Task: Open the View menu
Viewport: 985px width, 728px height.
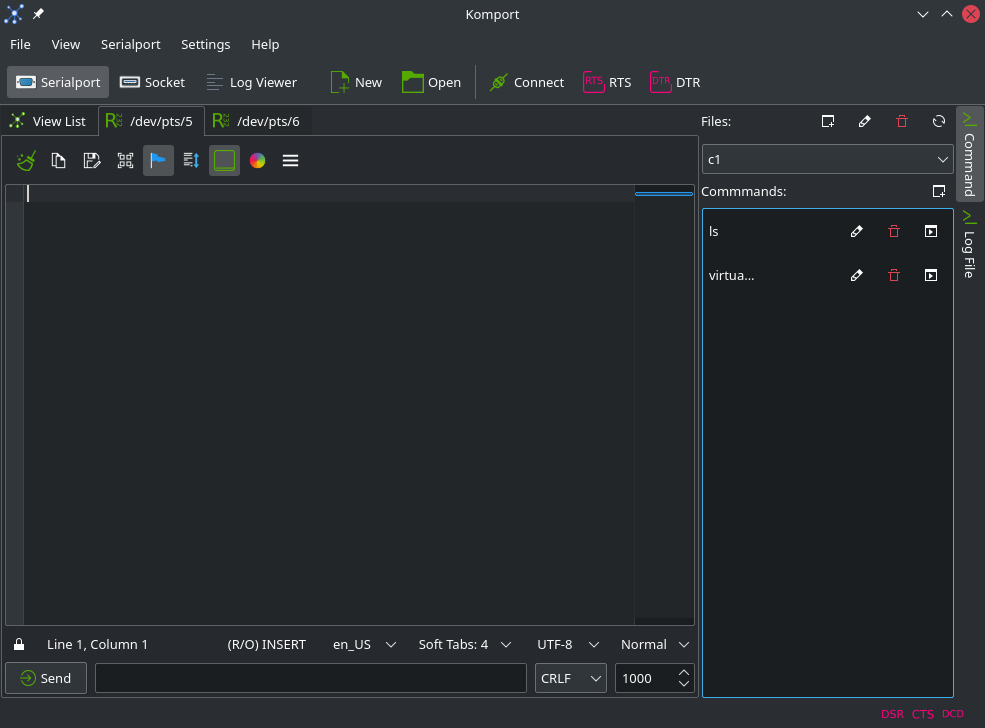Action: tap(66, 45)
